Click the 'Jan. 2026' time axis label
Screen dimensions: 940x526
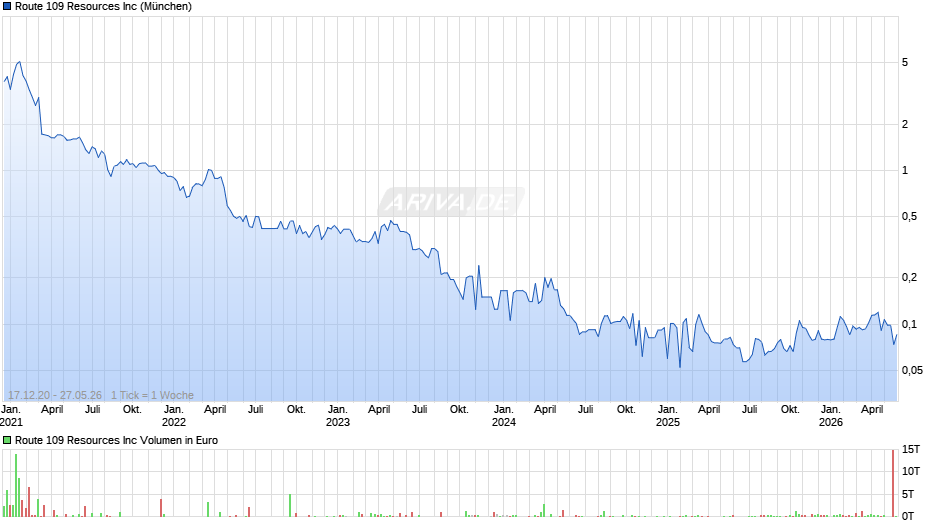[x=831, y=416]
